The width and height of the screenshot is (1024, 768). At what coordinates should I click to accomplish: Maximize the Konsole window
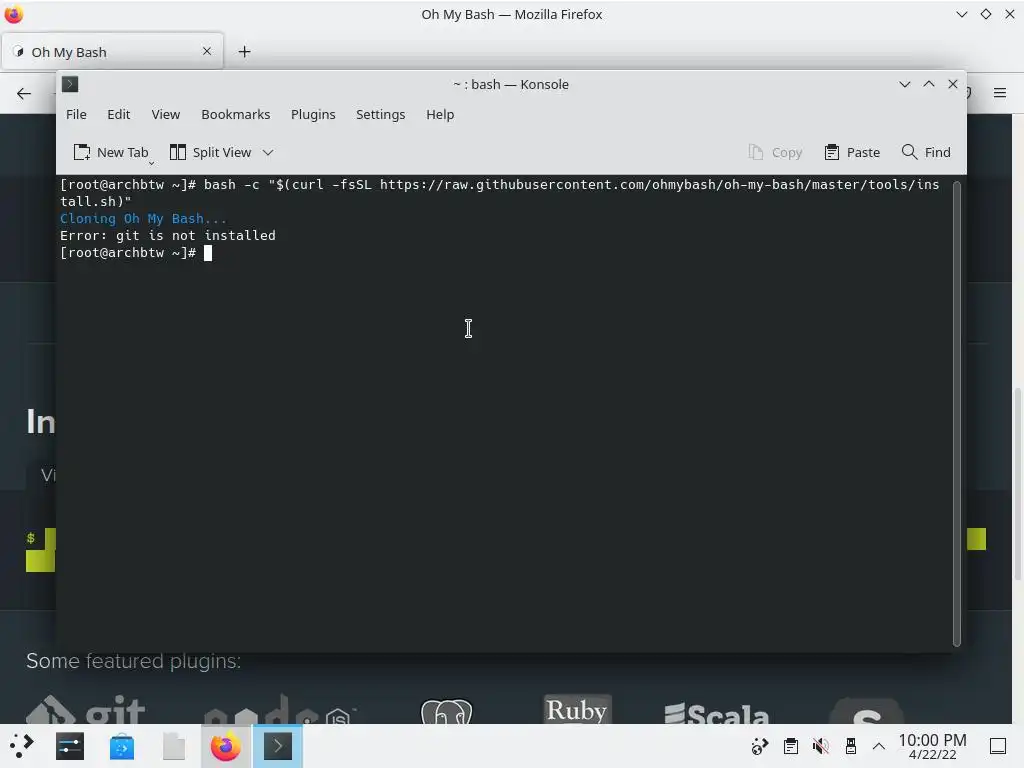tap(929, 84)
